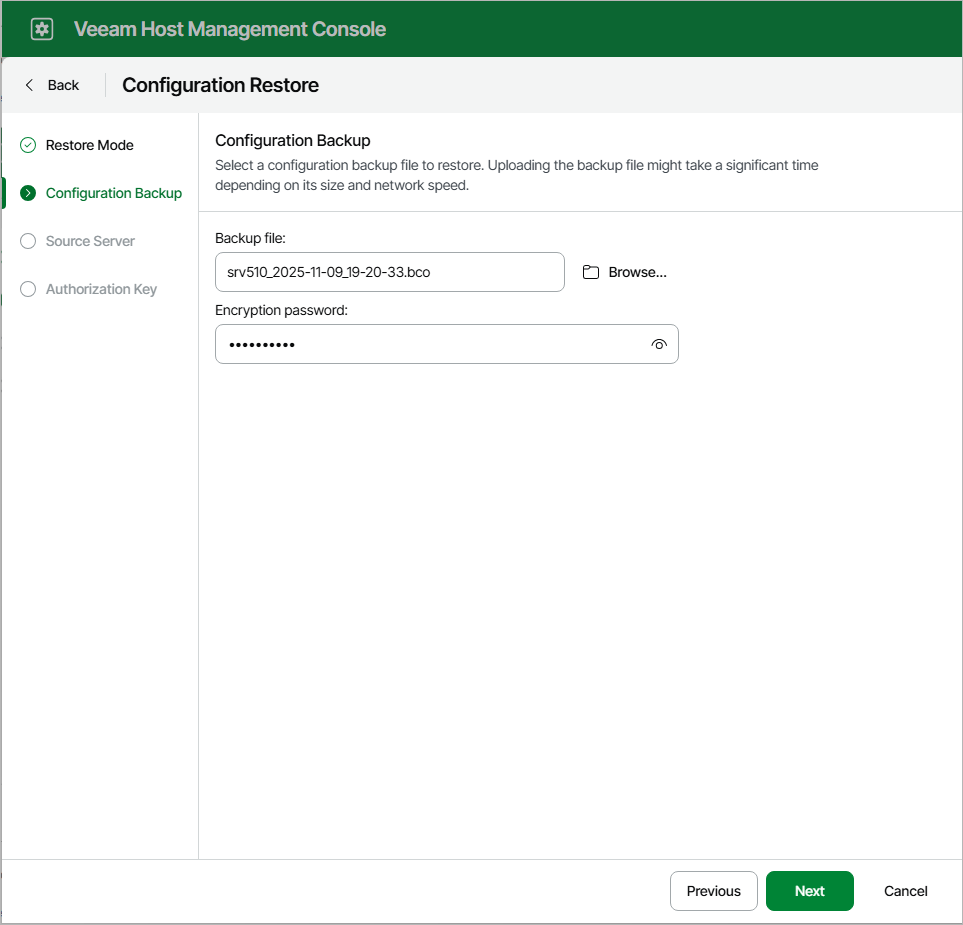Screen dimensions: 963x925
Task: Select the Configuration Backup step in sidebar
Action: 113,193
